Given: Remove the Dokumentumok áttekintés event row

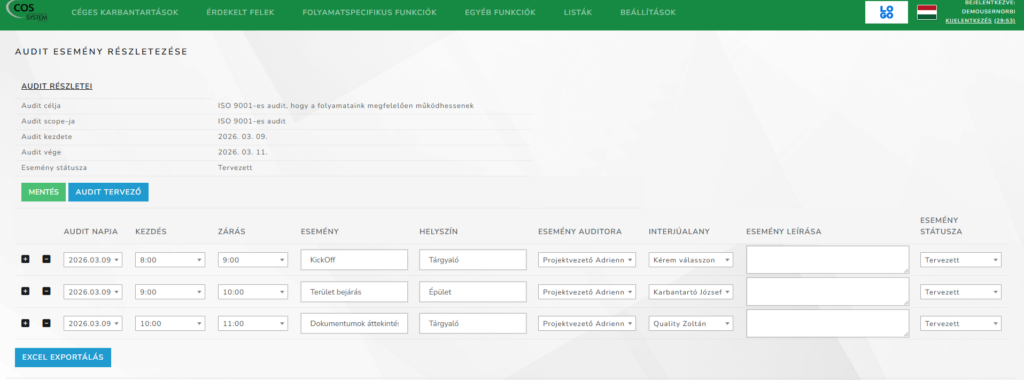Looking at the screenshot, I should coord(46,323).
